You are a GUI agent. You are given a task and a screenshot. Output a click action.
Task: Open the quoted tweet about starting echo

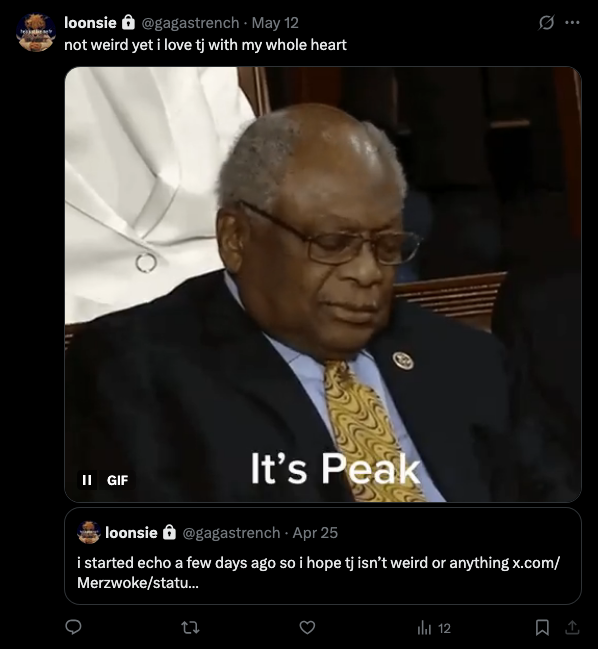click(323, 556)
